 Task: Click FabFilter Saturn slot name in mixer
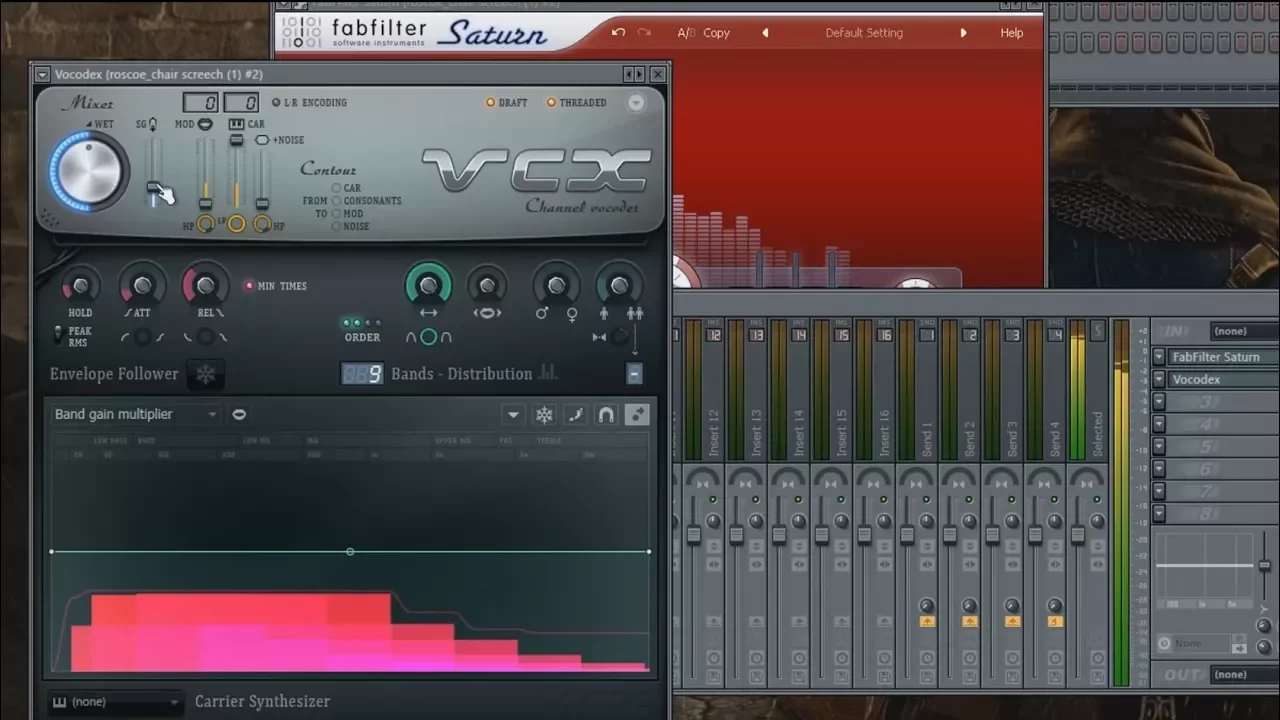(1223, 357)
